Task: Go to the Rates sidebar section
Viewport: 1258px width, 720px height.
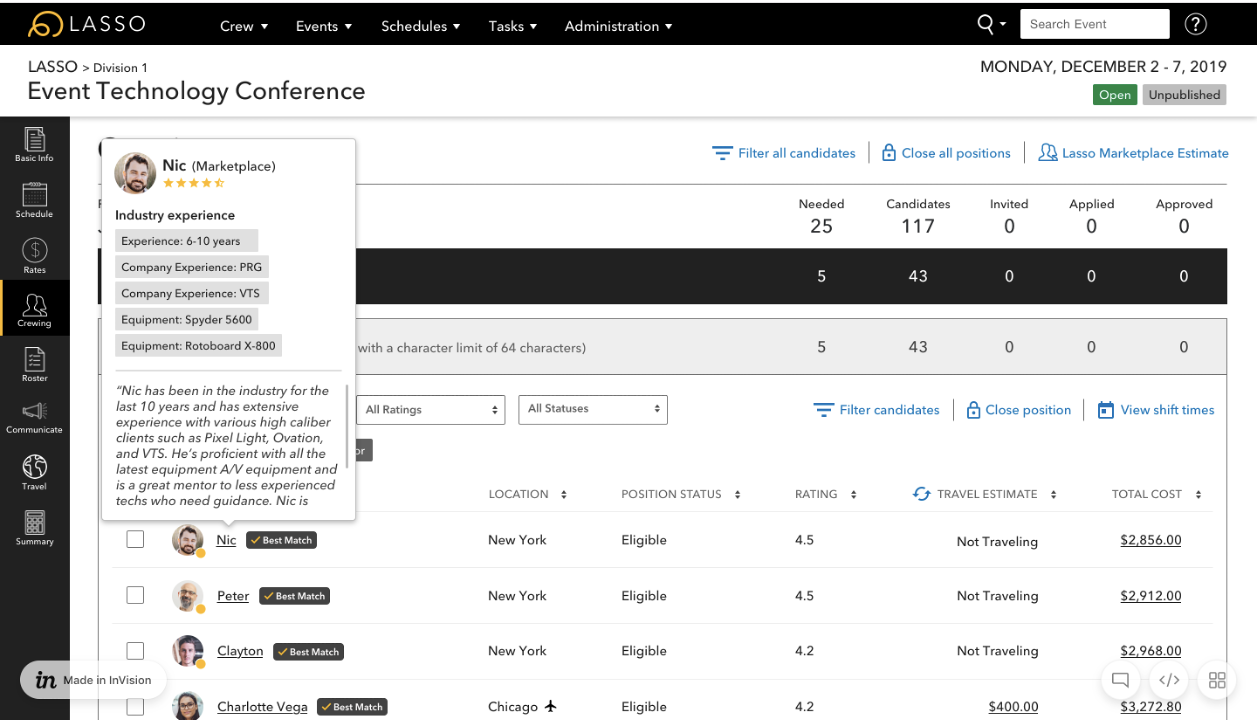Action: [34, 256]
